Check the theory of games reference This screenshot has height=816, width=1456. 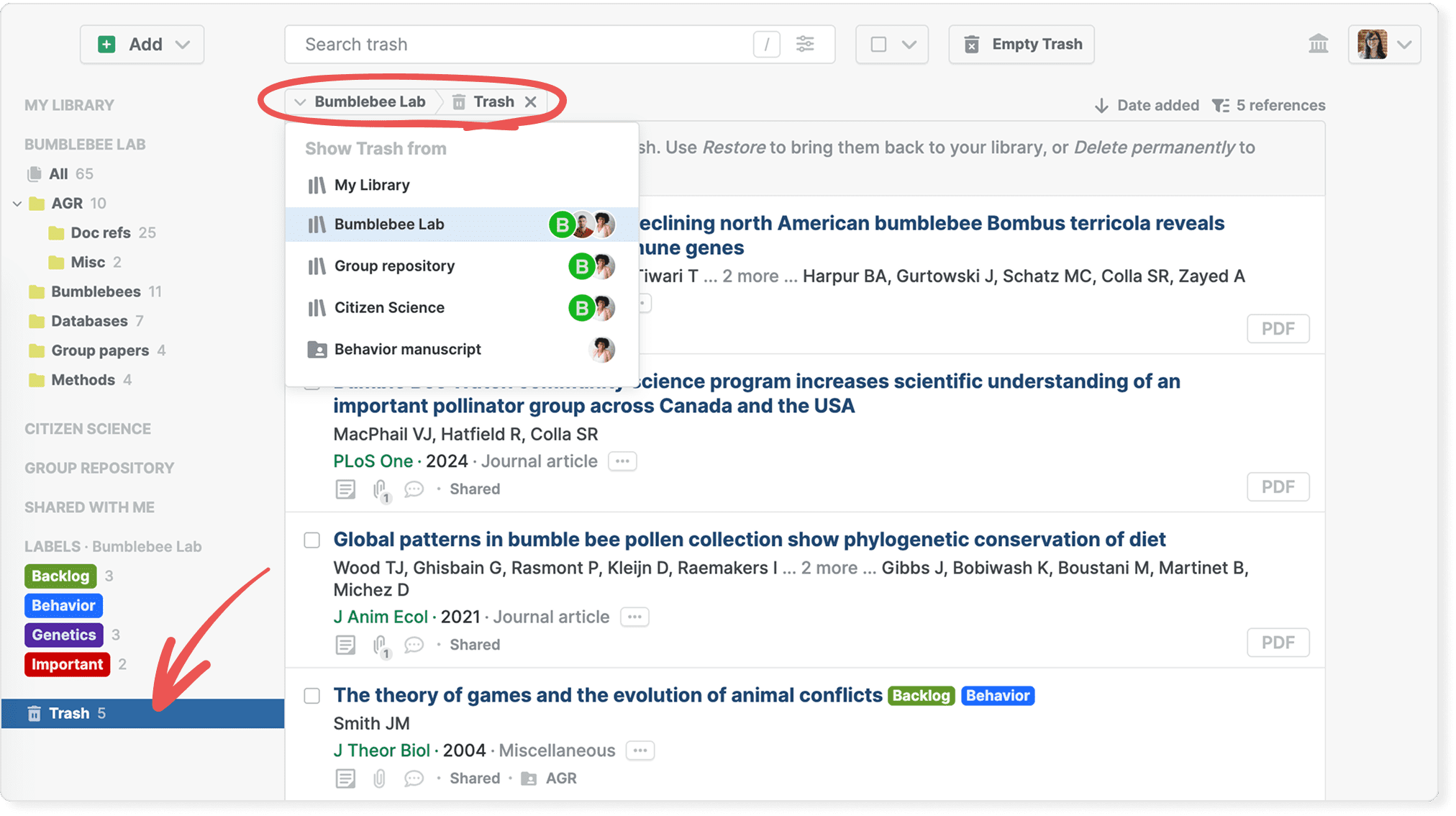(x=311, y=696)
